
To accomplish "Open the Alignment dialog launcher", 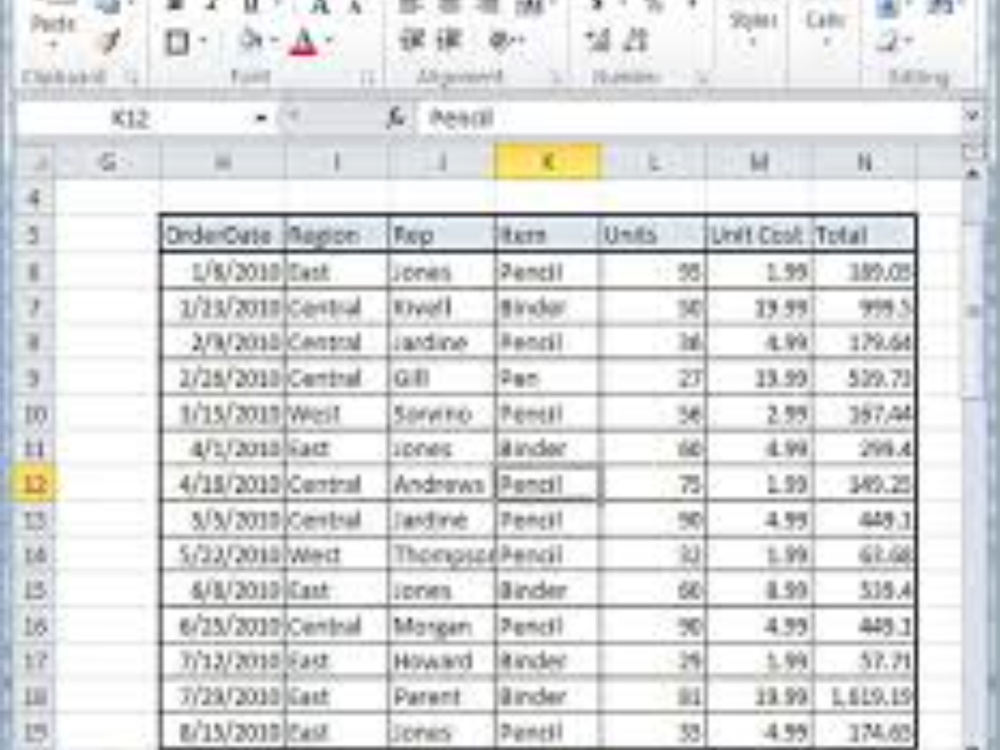I will (557, 78).
